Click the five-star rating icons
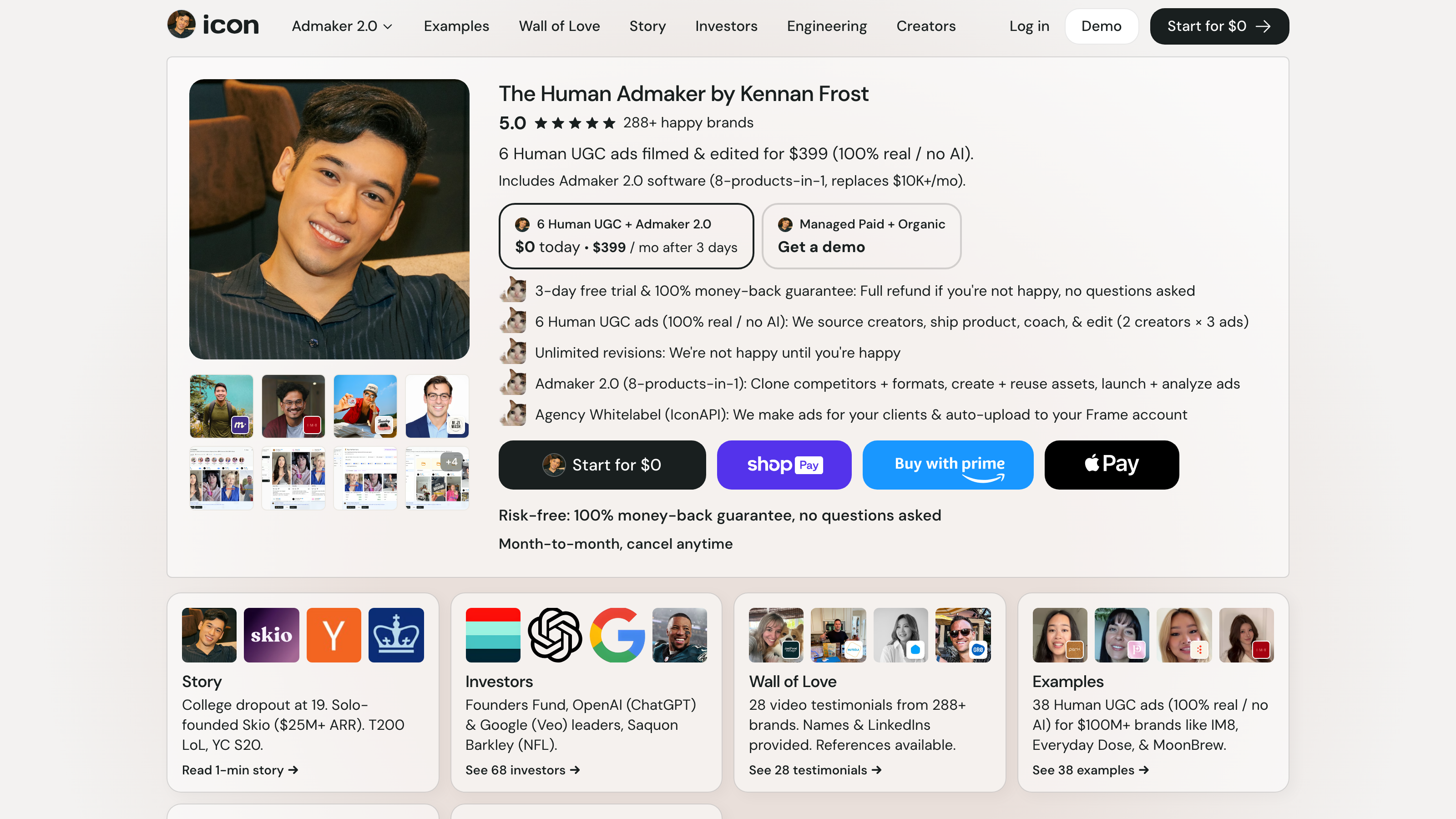 click(x=575, y=123)
